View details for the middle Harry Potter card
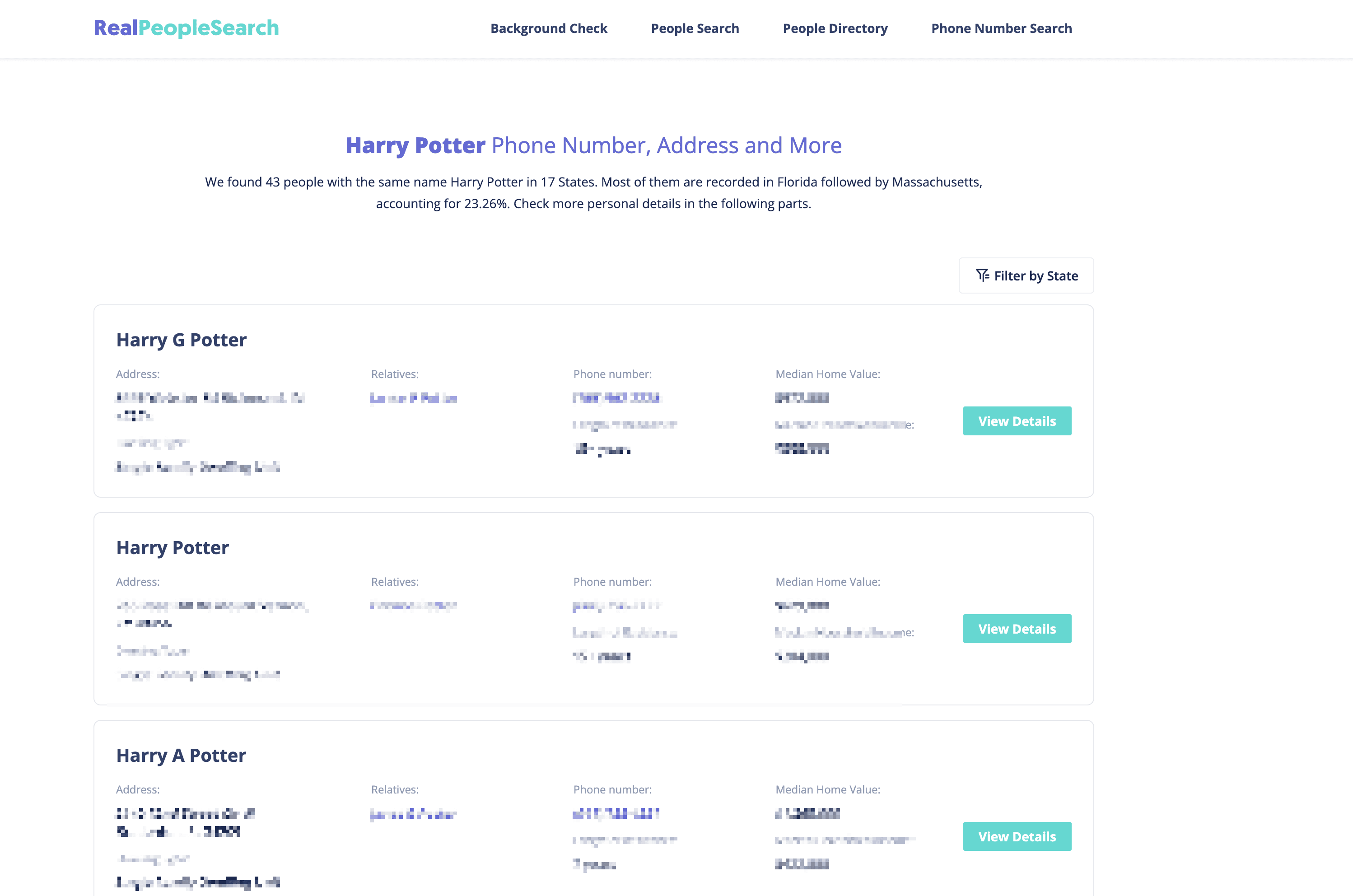Screen dimensions: 1353x896 coord(1017,629)
